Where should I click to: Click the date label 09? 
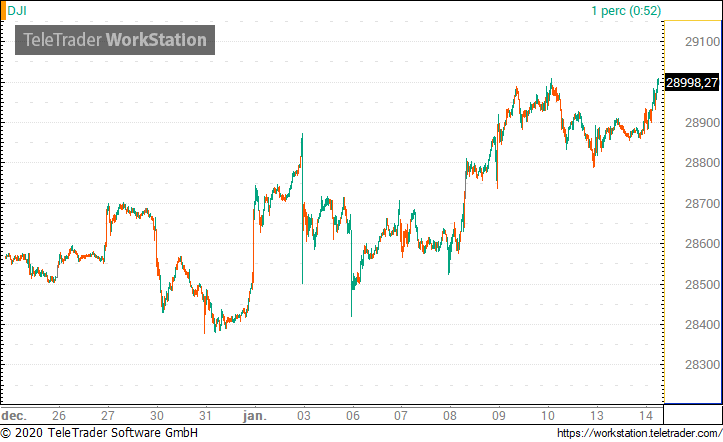click(499, 416)
